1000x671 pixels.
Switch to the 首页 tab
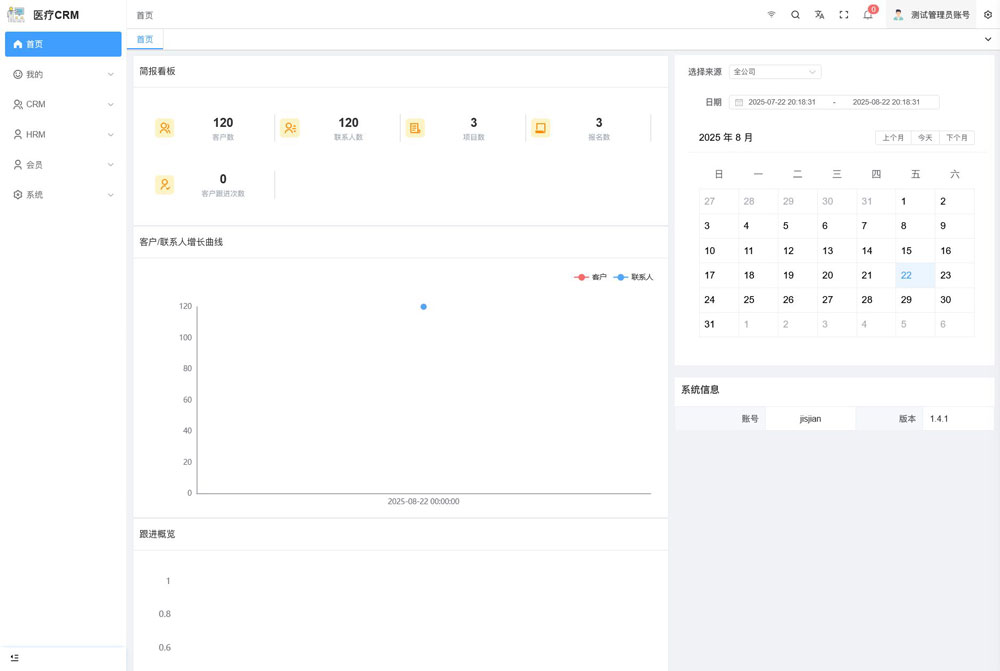145,40
